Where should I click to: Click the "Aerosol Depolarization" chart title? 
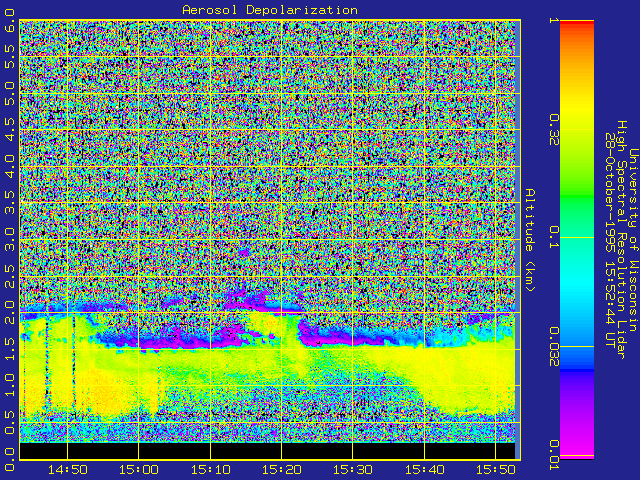pyautogui.click(x=270, y=10)
